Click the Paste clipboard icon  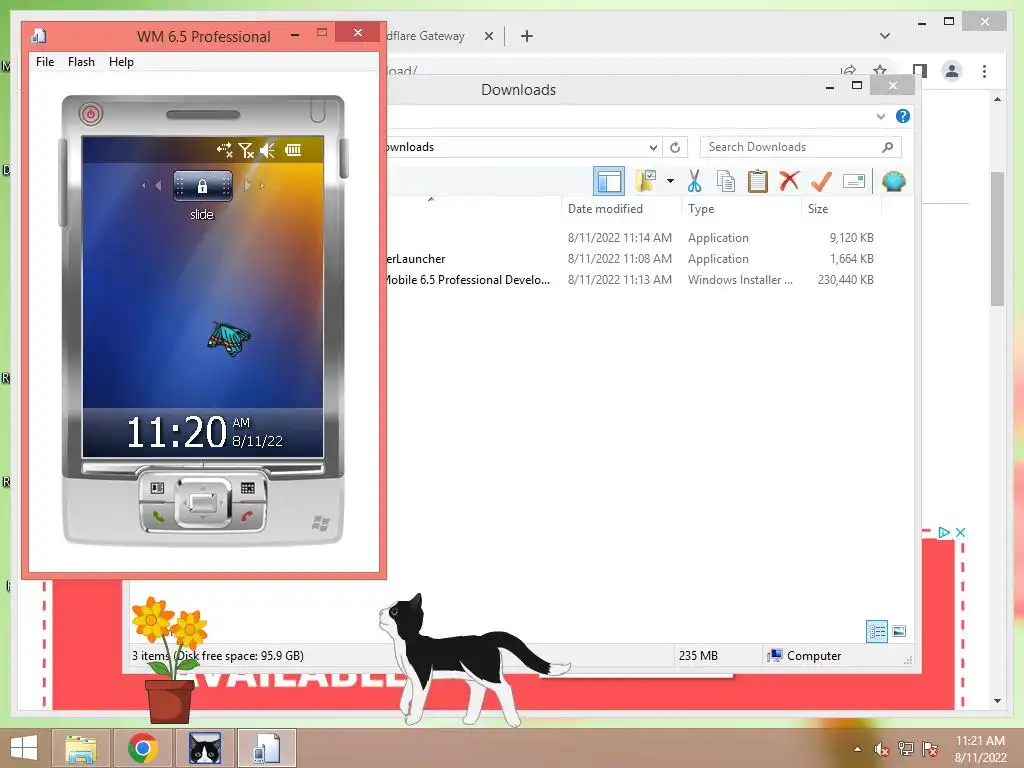coord(758,181)
